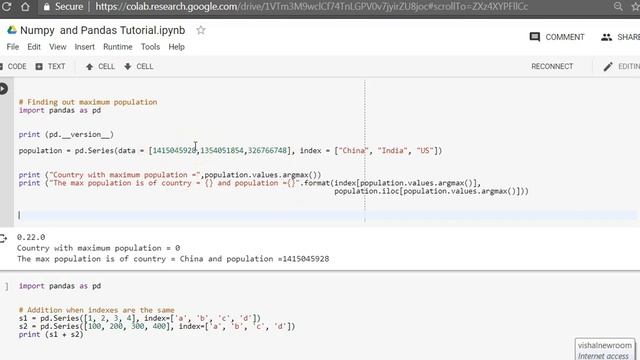Click the s1 = pd.Series line
This screenshot has width=640, height=360.
coord(140,318)
